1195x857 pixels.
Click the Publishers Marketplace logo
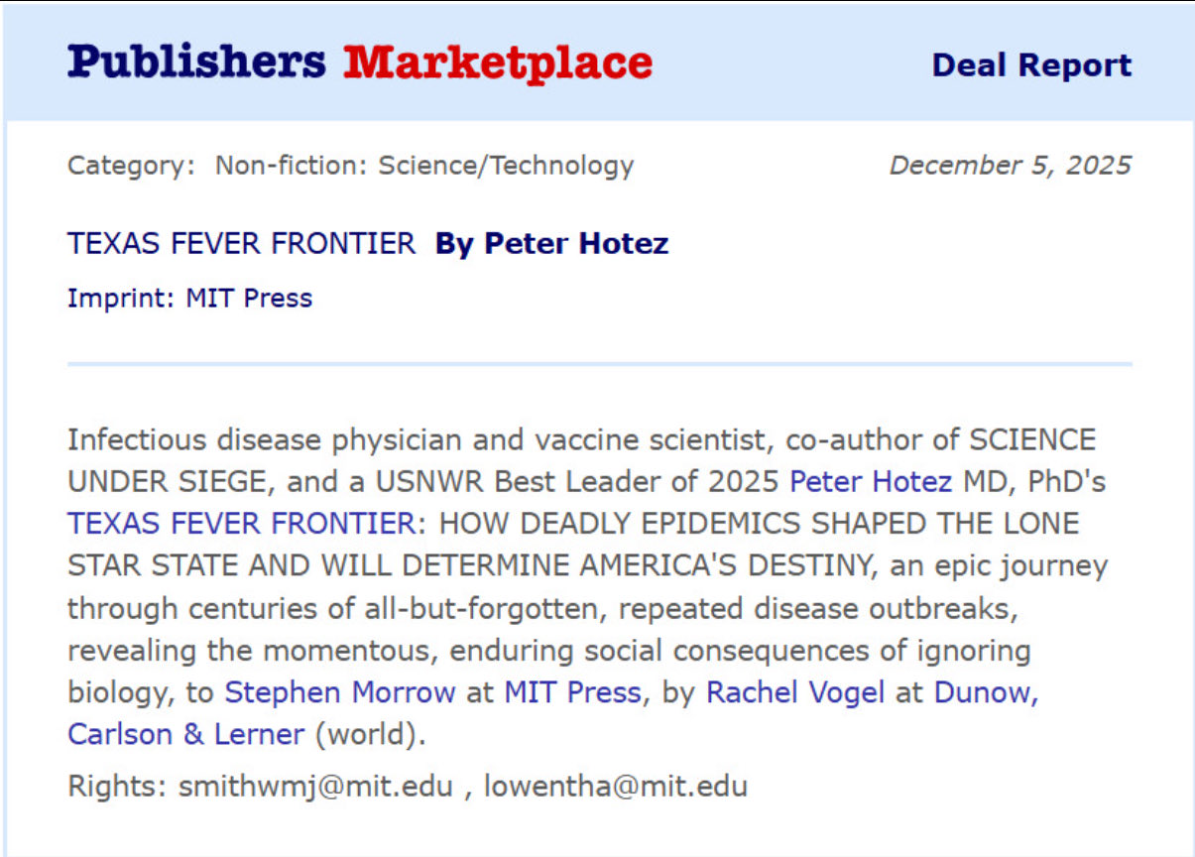pos(360,63)
